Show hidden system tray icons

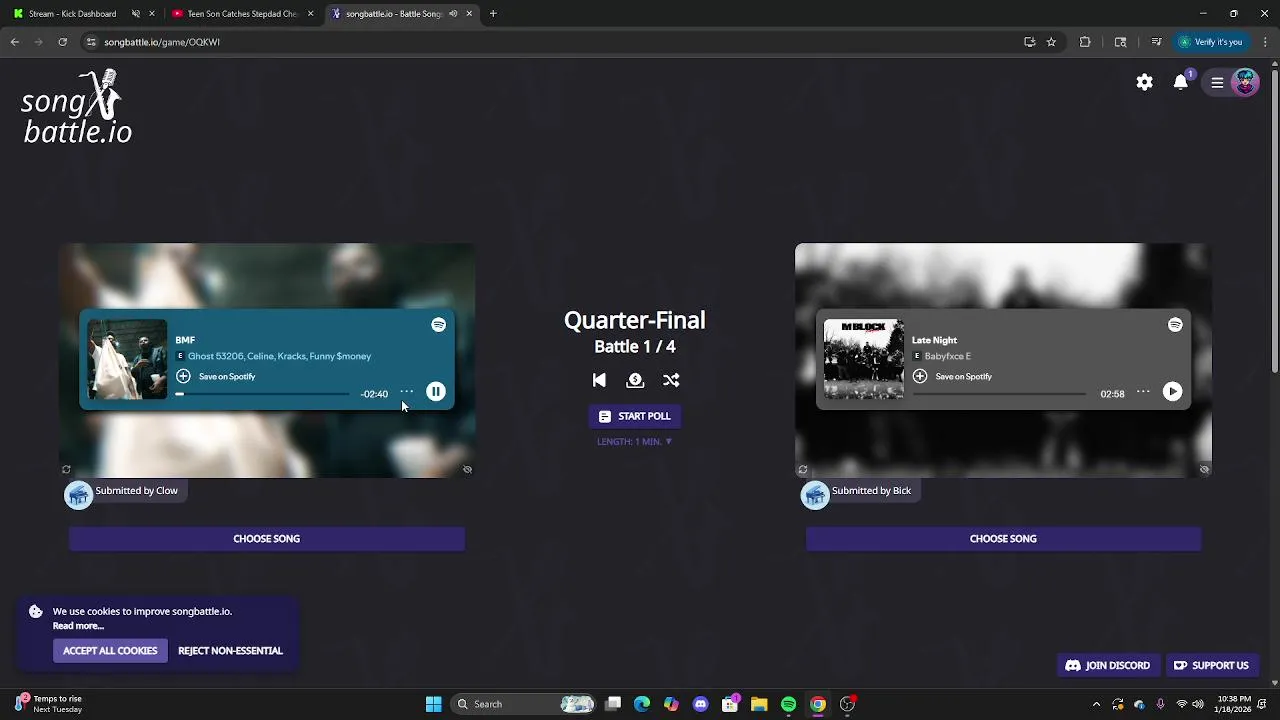click(1096, 704)
